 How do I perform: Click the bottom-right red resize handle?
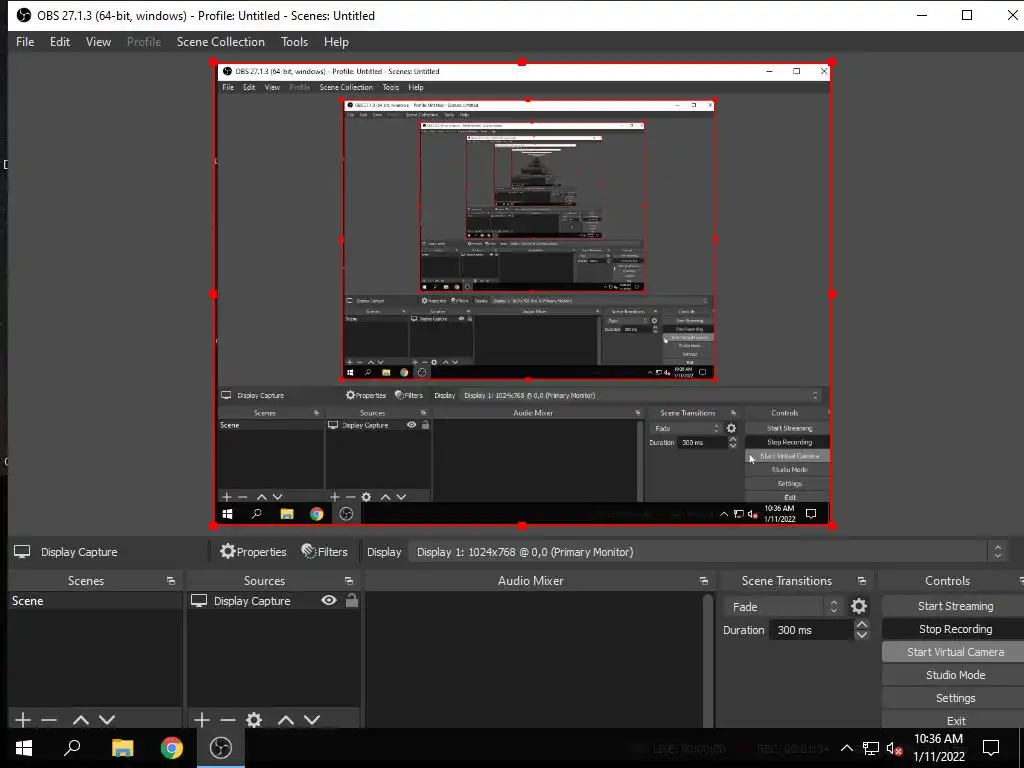pyautogui.click(x=832, y=526)
